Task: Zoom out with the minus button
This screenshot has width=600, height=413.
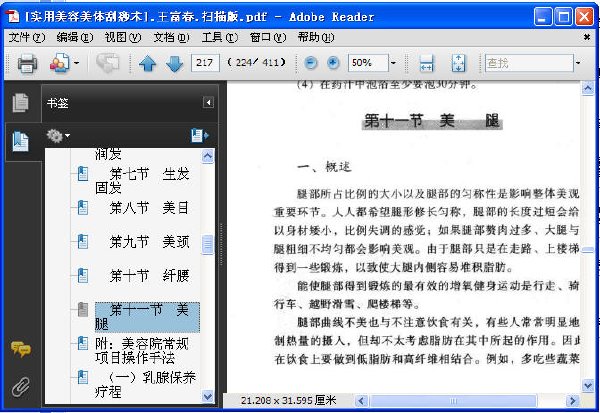Action: 310,63
